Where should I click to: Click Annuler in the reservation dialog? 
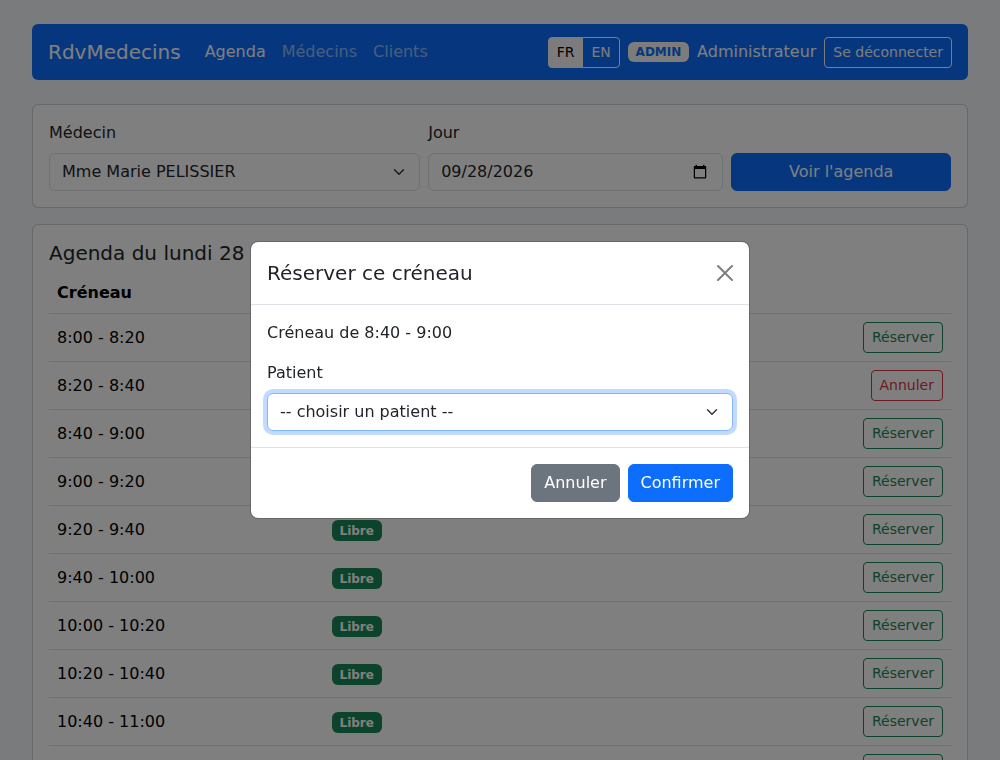(575, 483)
